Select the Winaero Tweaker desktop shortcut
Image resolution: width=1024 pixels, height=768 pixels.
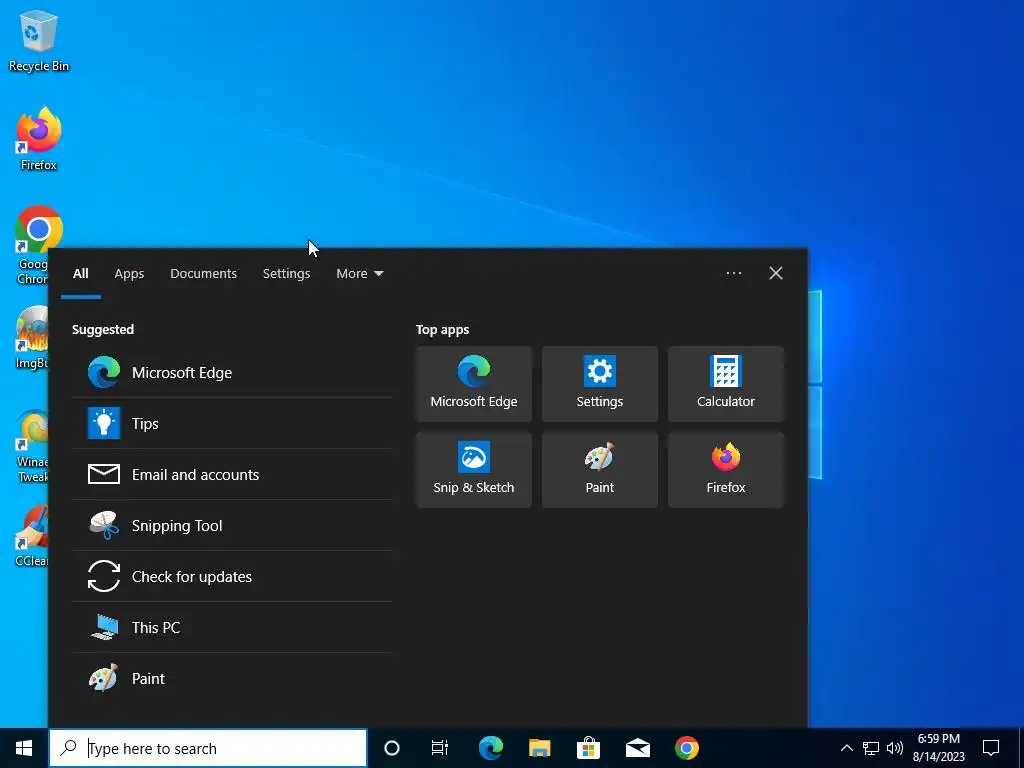31,445
